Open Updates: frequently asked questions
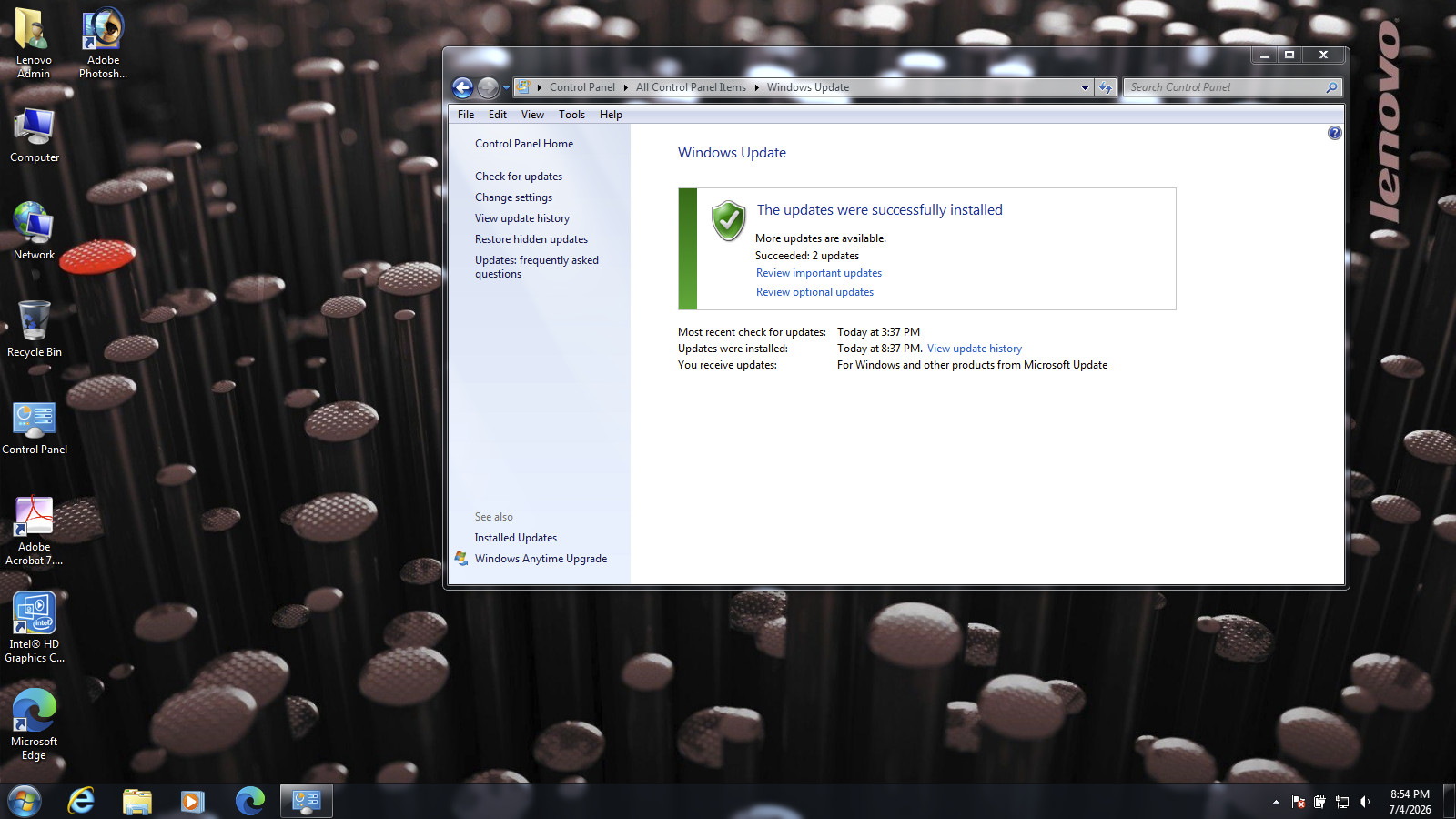 click(x=537, y=267)
